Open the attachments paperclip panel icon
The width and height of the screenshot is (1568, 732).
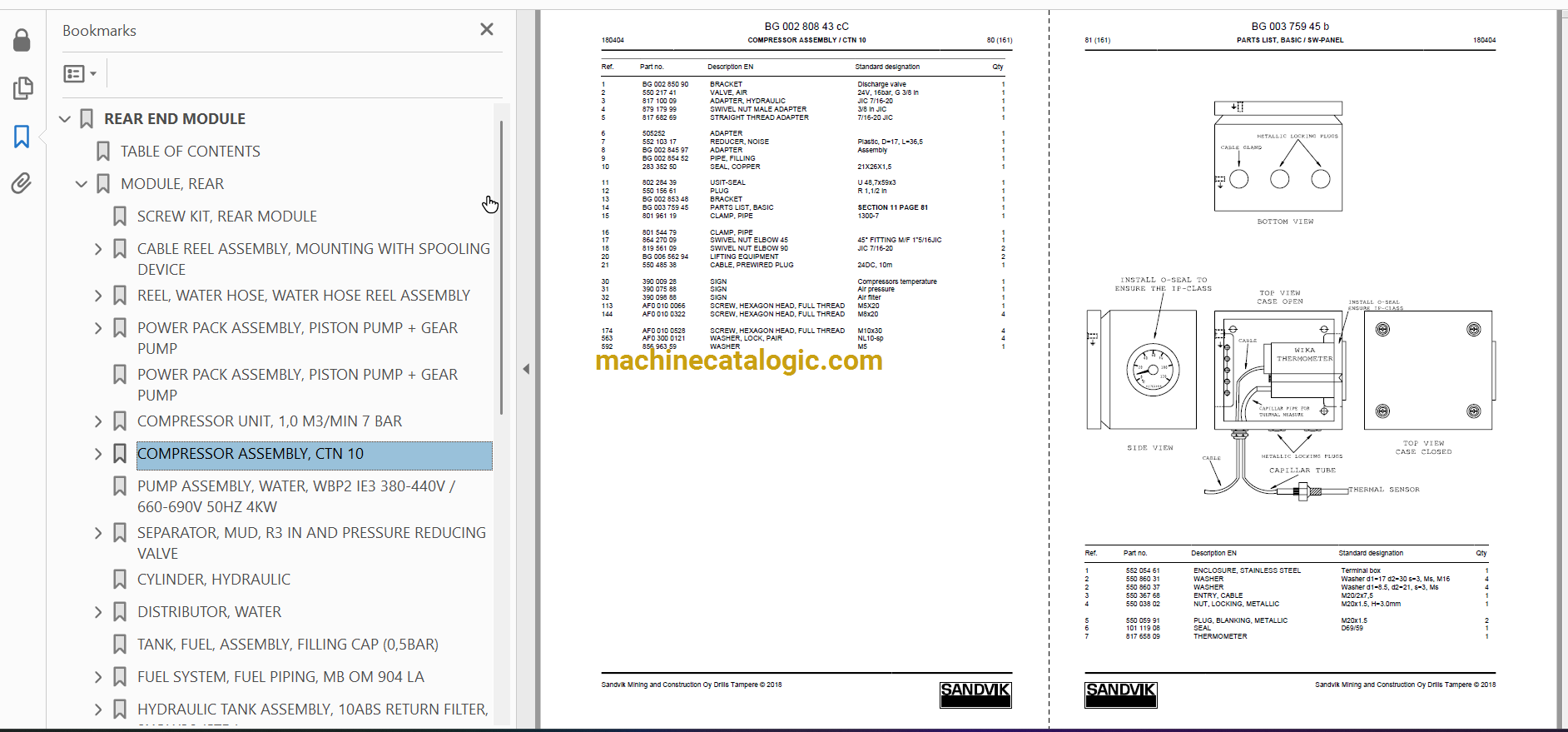(x=22, y=183)
